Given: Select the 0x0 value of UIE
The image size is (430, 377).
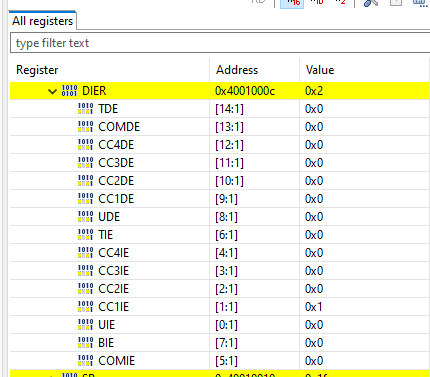Looking at the screenshot, I should (x=314, y=325).
